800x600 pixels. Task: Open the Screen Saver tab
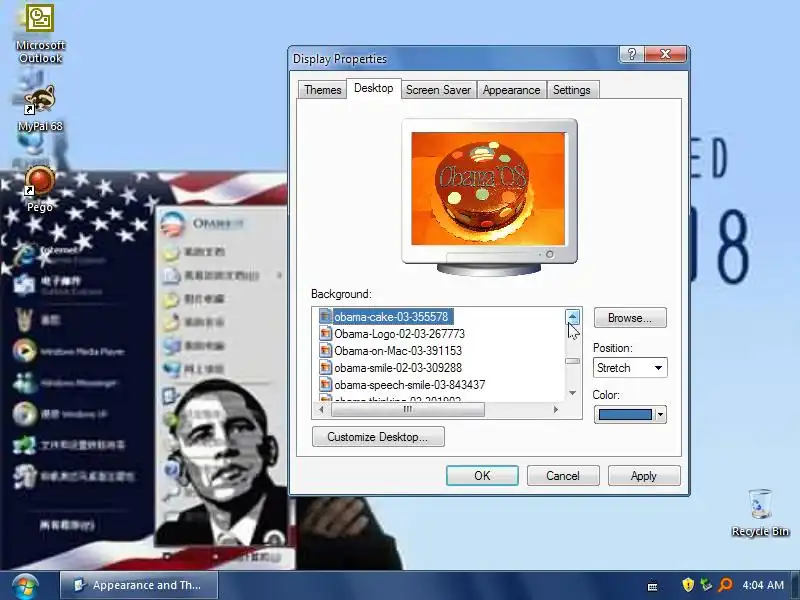[x=438, y=90]
